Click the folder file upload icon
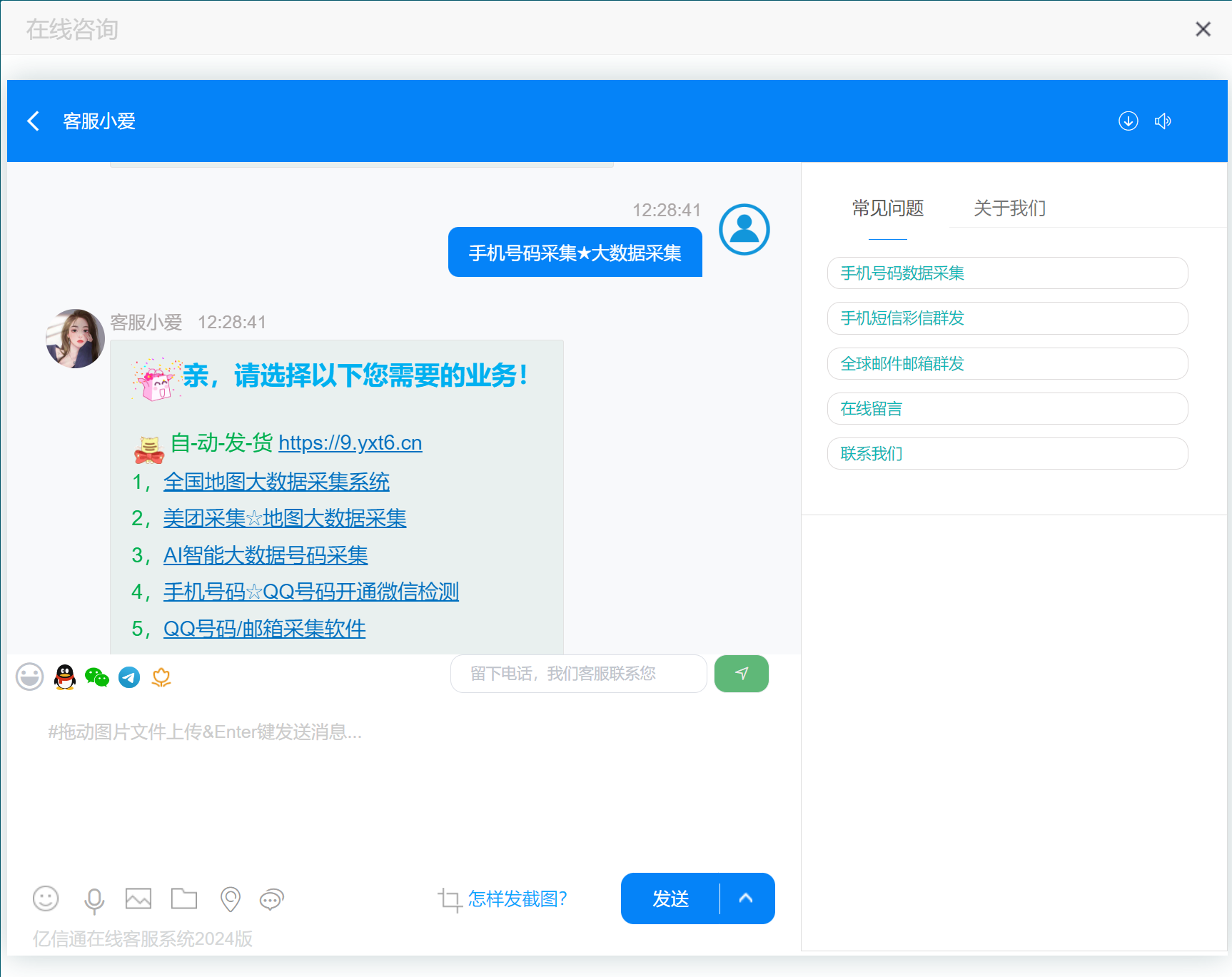 tap(184, 898)
